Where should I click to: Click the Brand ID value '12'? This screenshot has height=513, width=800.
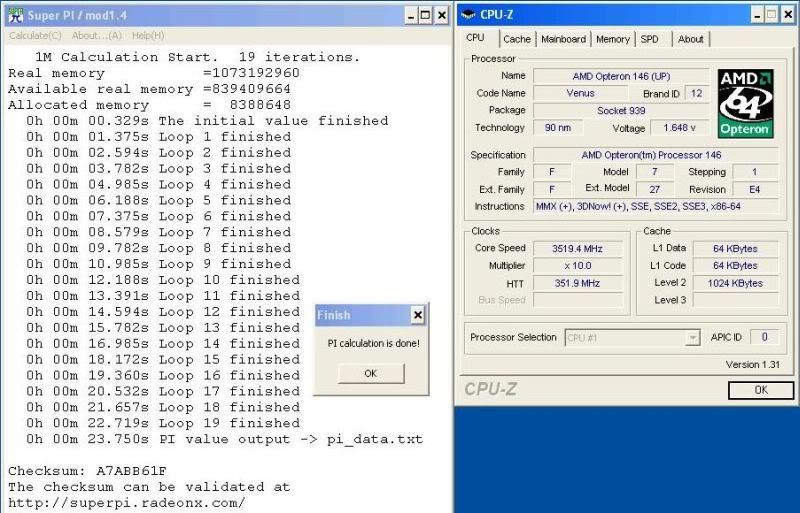click(696, 93)
